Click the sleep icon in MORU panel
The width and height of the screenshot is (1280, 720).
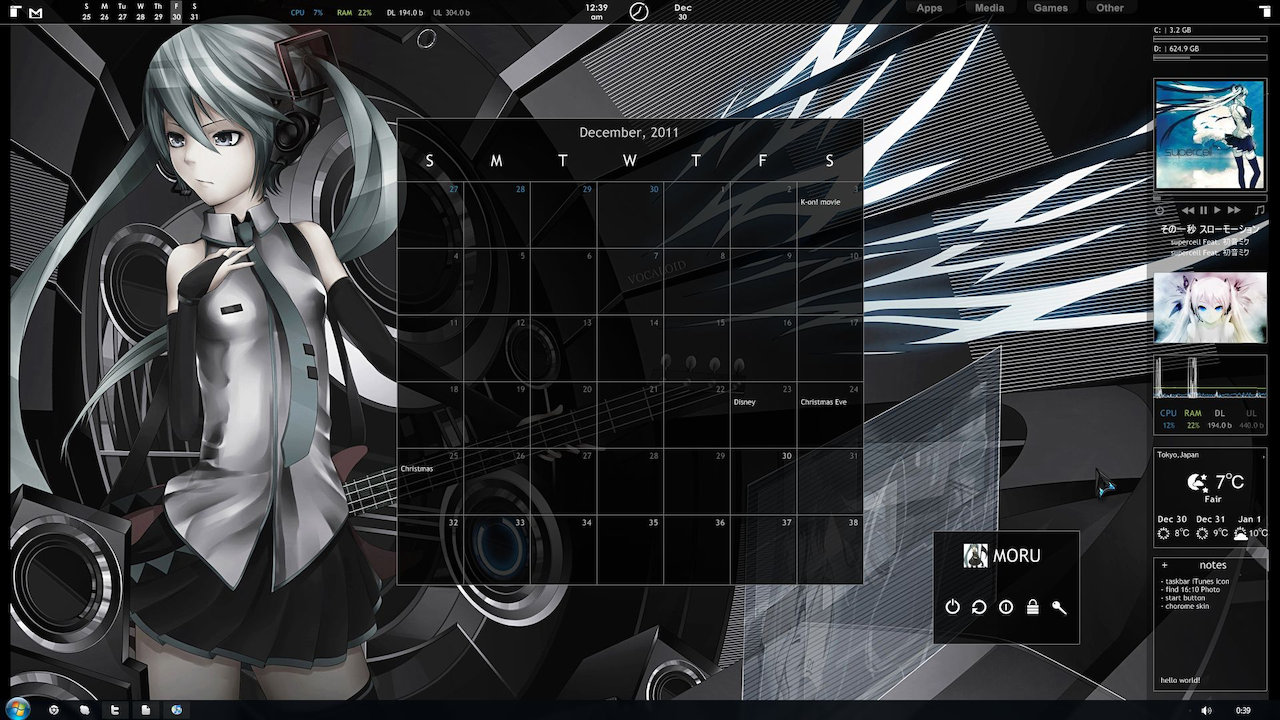click(1006, 607)
